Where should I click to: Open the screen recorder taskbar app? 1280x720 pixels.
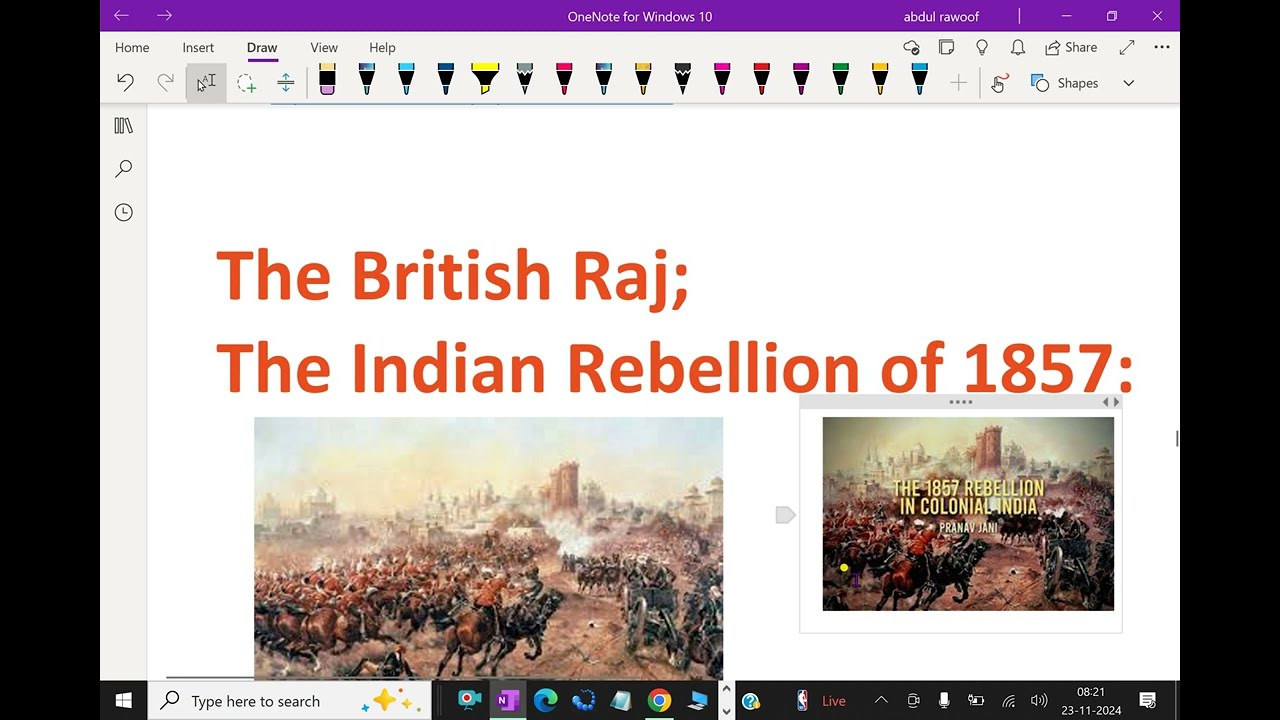pos(469,701)
